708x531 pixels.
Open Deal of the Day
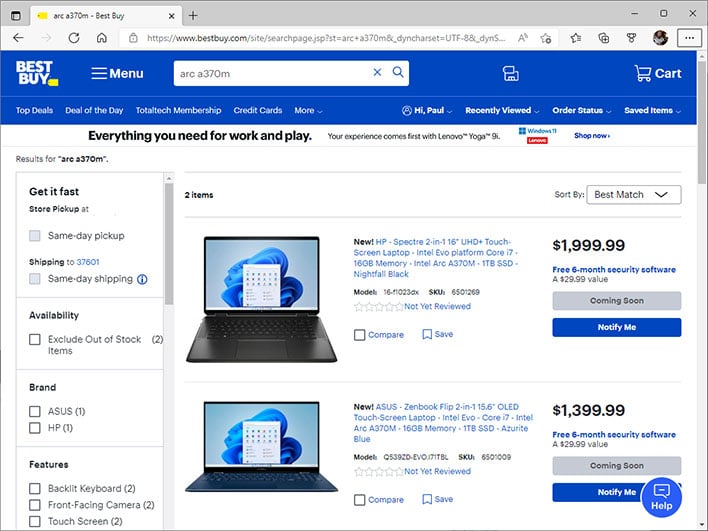tap(94, 111)
